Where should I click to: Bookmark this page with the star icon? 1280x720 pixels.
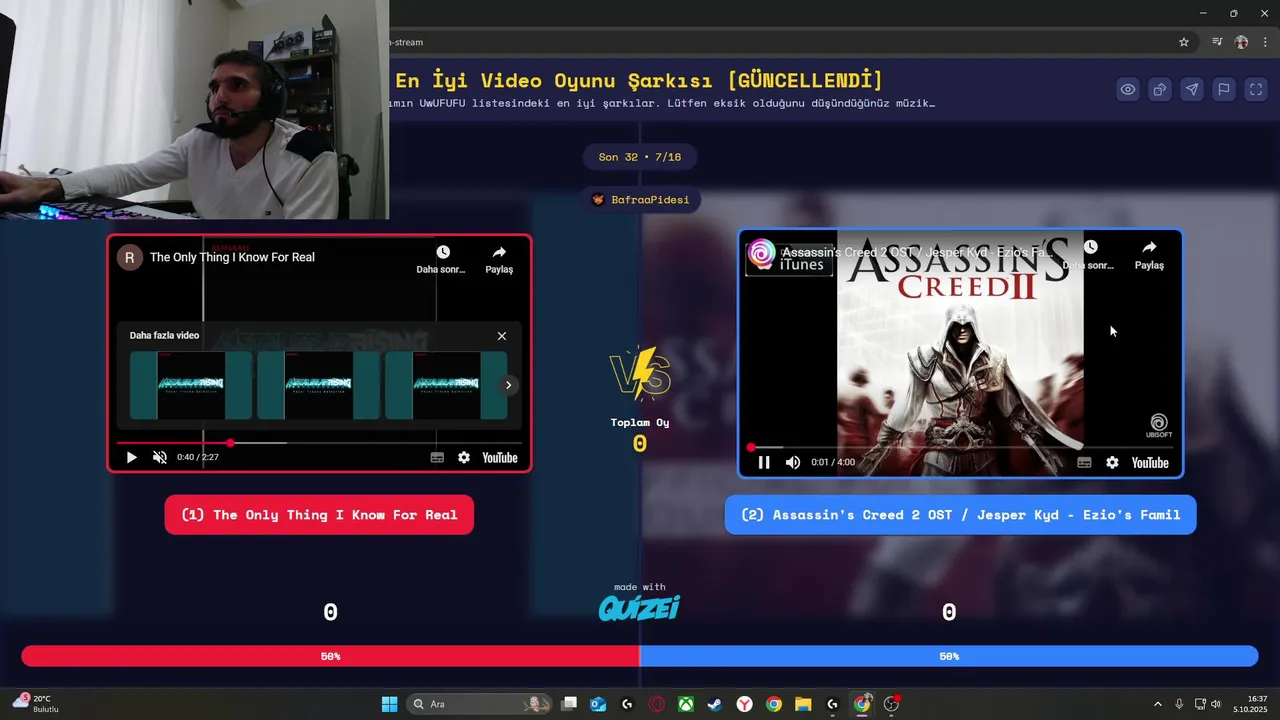pos(1184,42)
